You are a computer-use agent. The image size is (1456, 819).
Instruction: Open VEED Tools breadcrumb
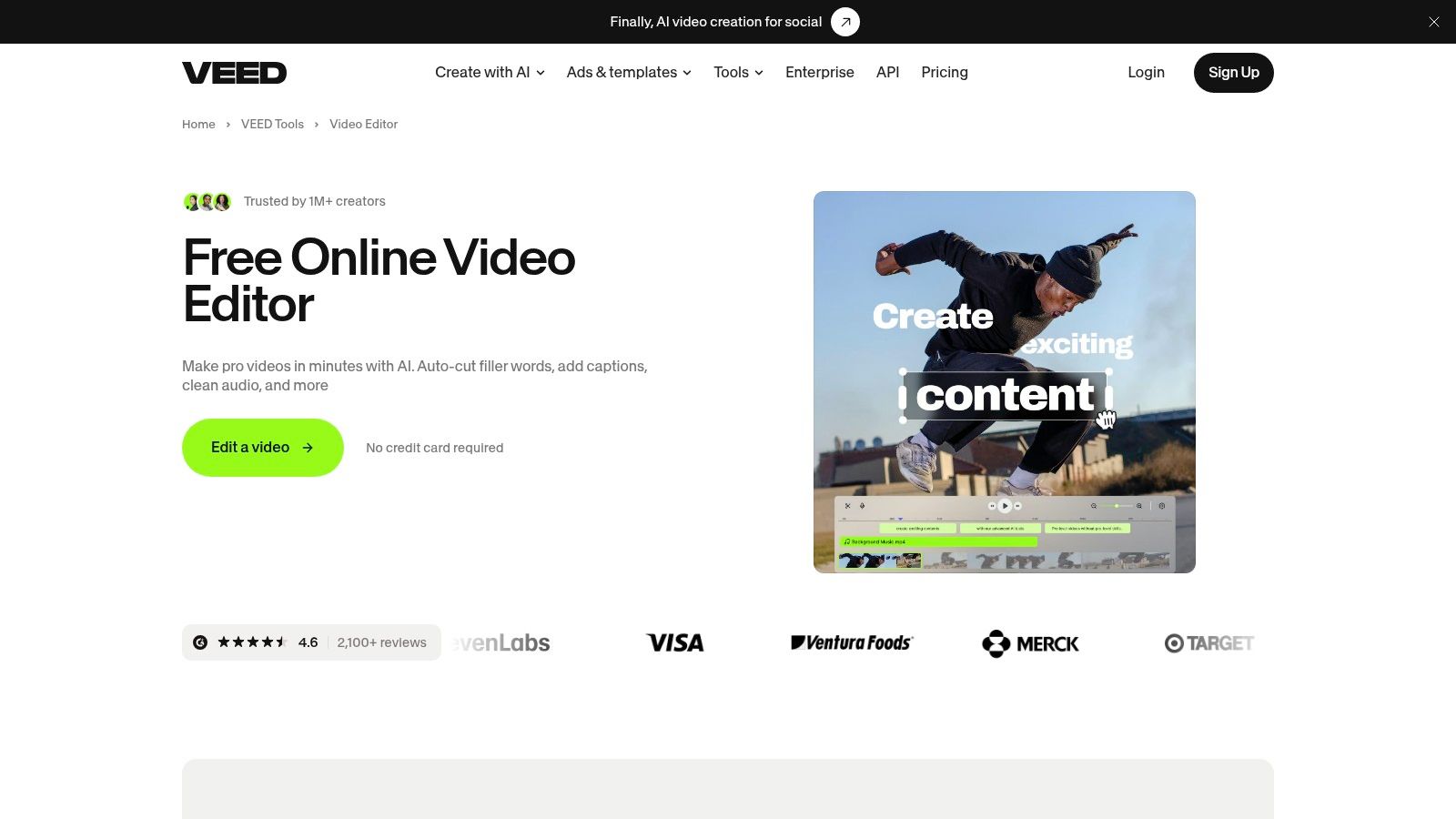click(272, 124)
